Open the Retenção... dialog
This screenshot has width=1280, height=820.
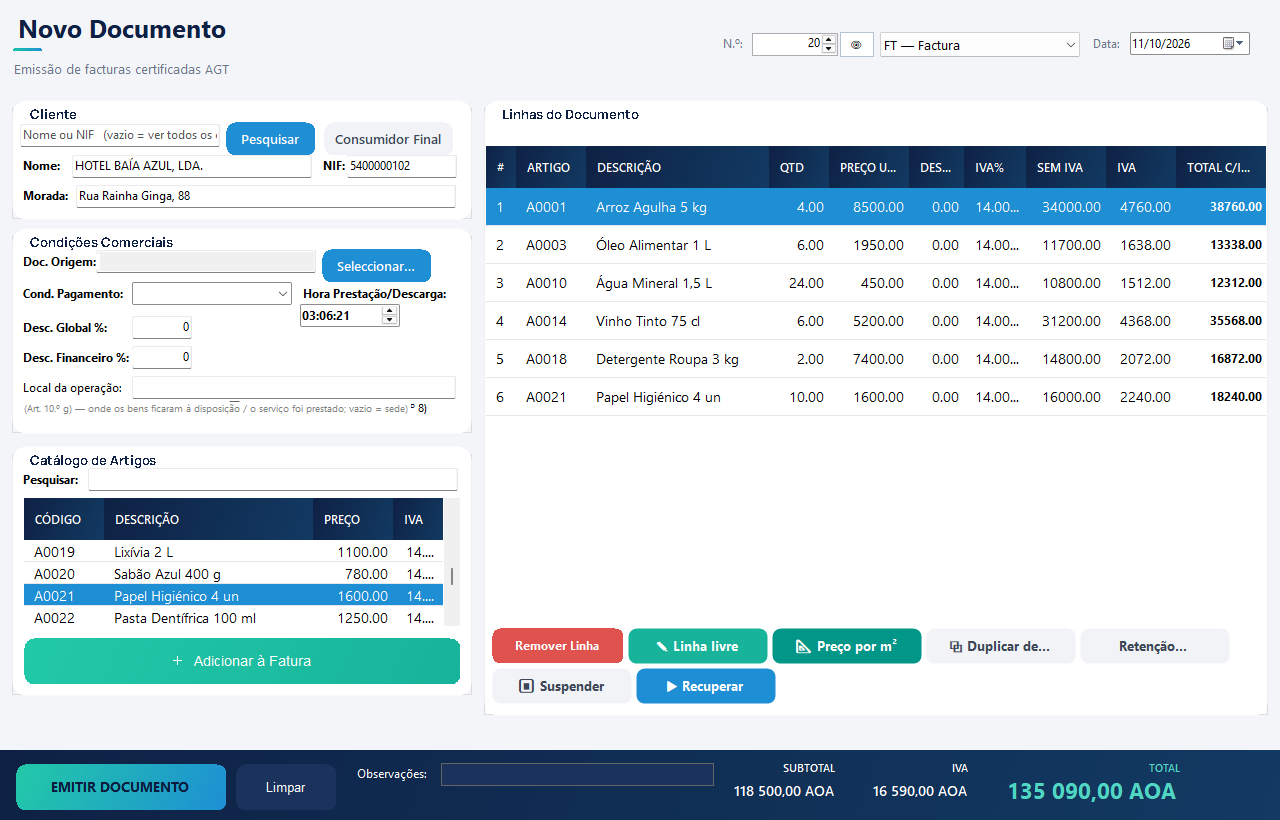point(1154,646)
